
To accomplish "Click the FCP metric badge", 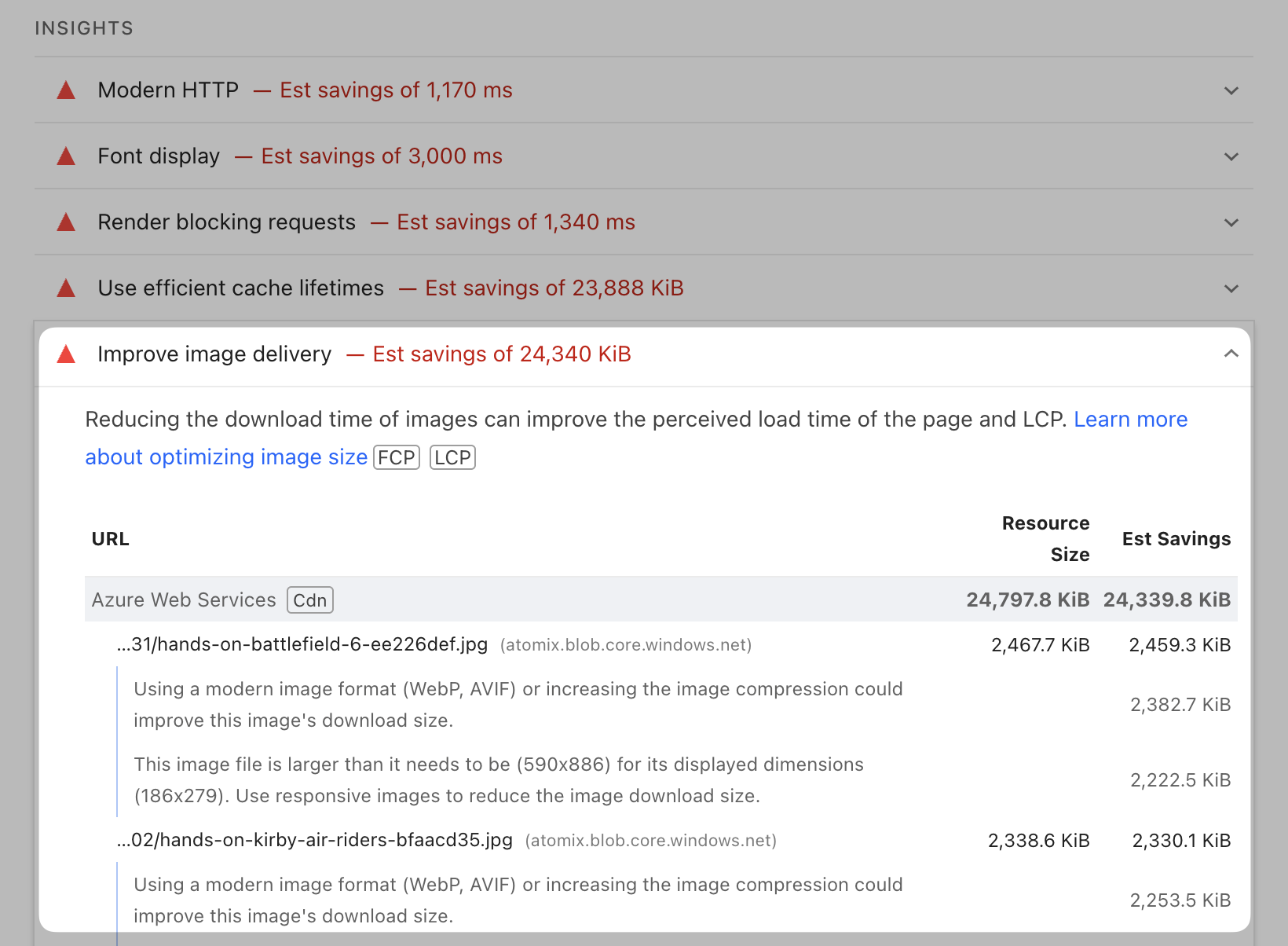I will [x=397, y=457].
